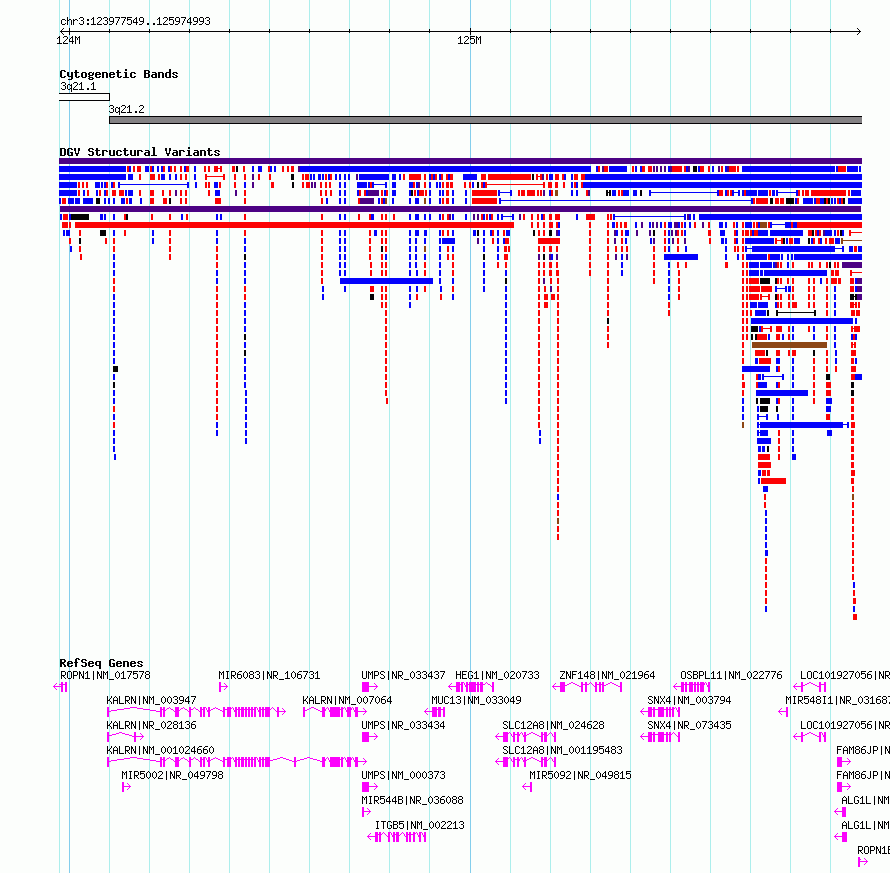
Task: Click the 125M ruler tick label
Action: [x=469, y=40]
